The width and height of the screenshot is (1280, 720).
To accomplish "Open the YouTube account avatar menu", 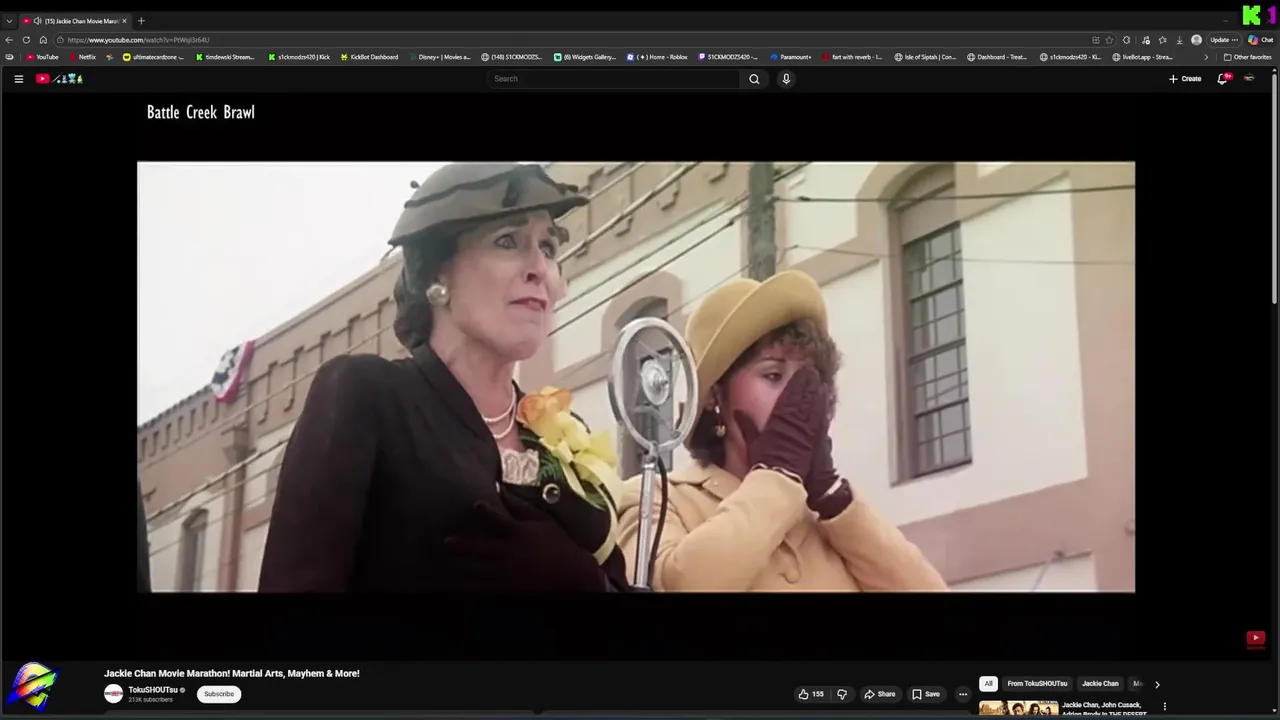I will coord(1249,78).
